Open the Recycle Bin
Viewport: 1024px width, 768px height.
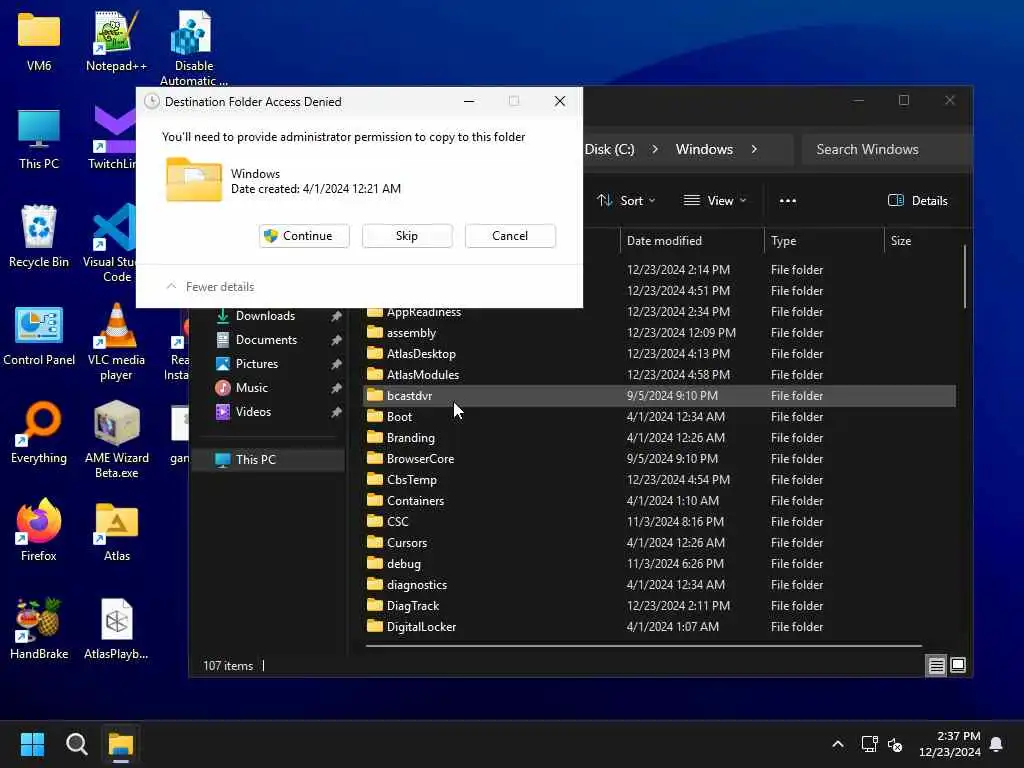point(39,236)
